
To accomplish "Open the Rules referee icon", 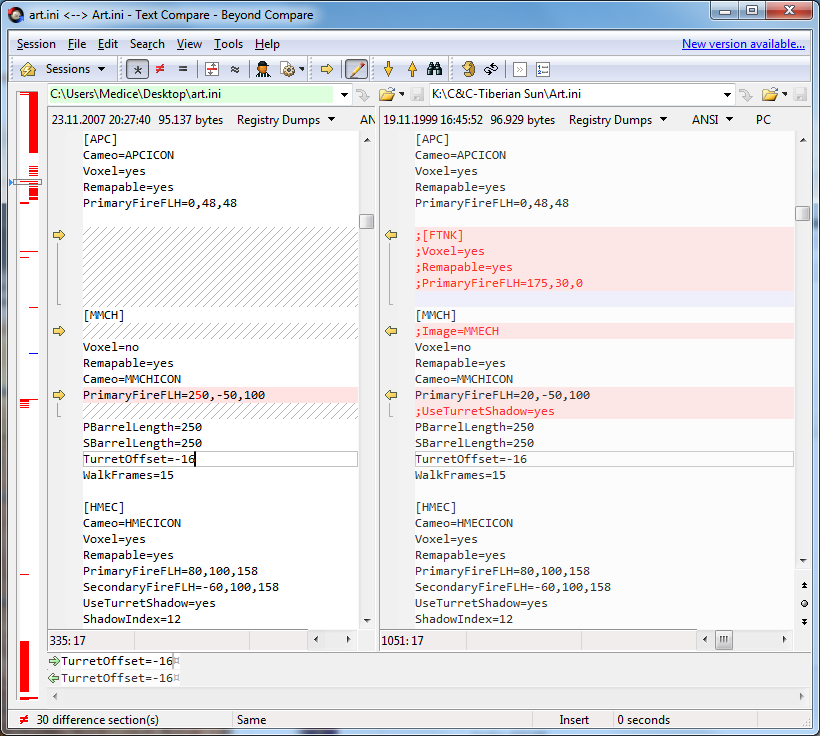I will (x=263, y=69).
